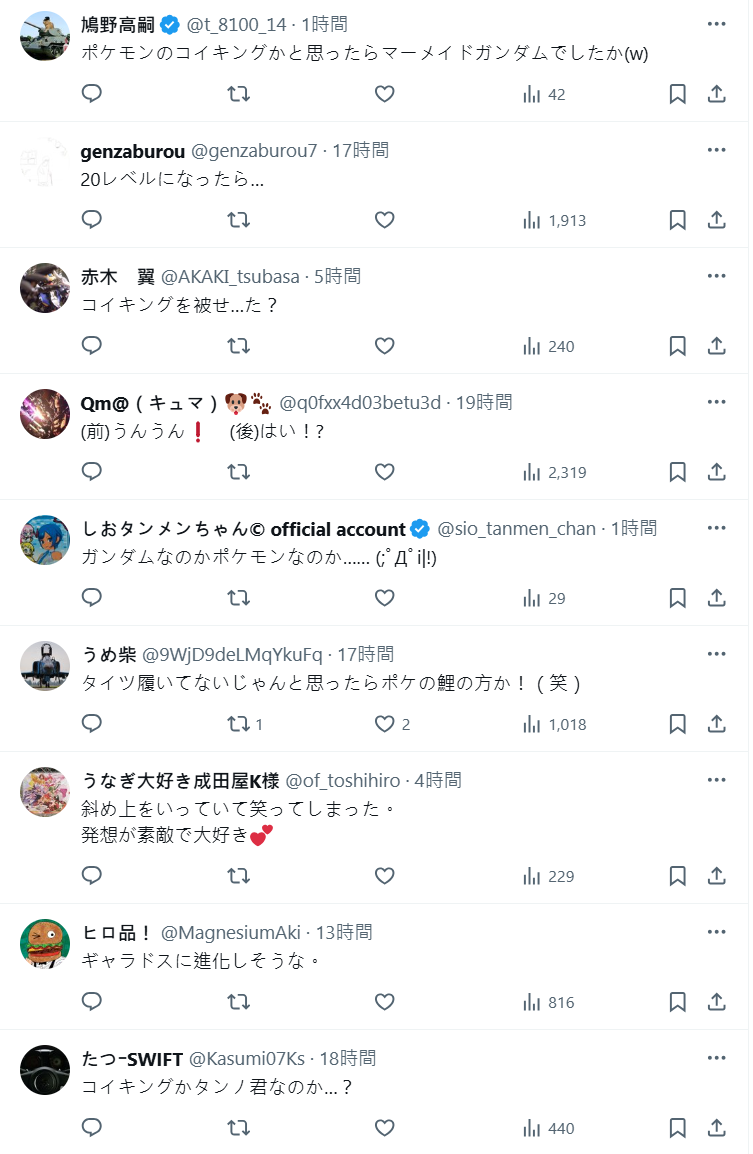The height and width of the screenshot is (1154, 753).
Task: Click たつ-SWIFT's profile avatar
Action: pos(45,1070)
